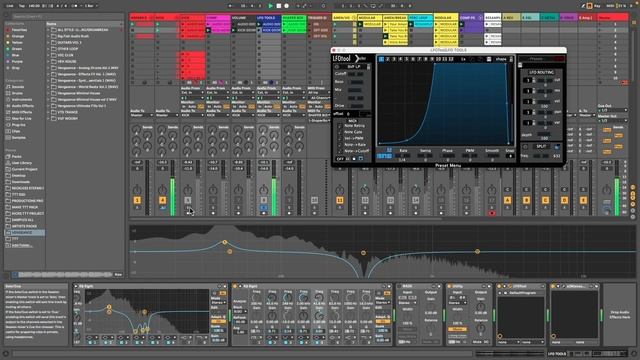Image resolution: width=640 pixels, height=360 pixels.
Task: Open the Preset Menu in LFOTool
Action: (448, 165)
